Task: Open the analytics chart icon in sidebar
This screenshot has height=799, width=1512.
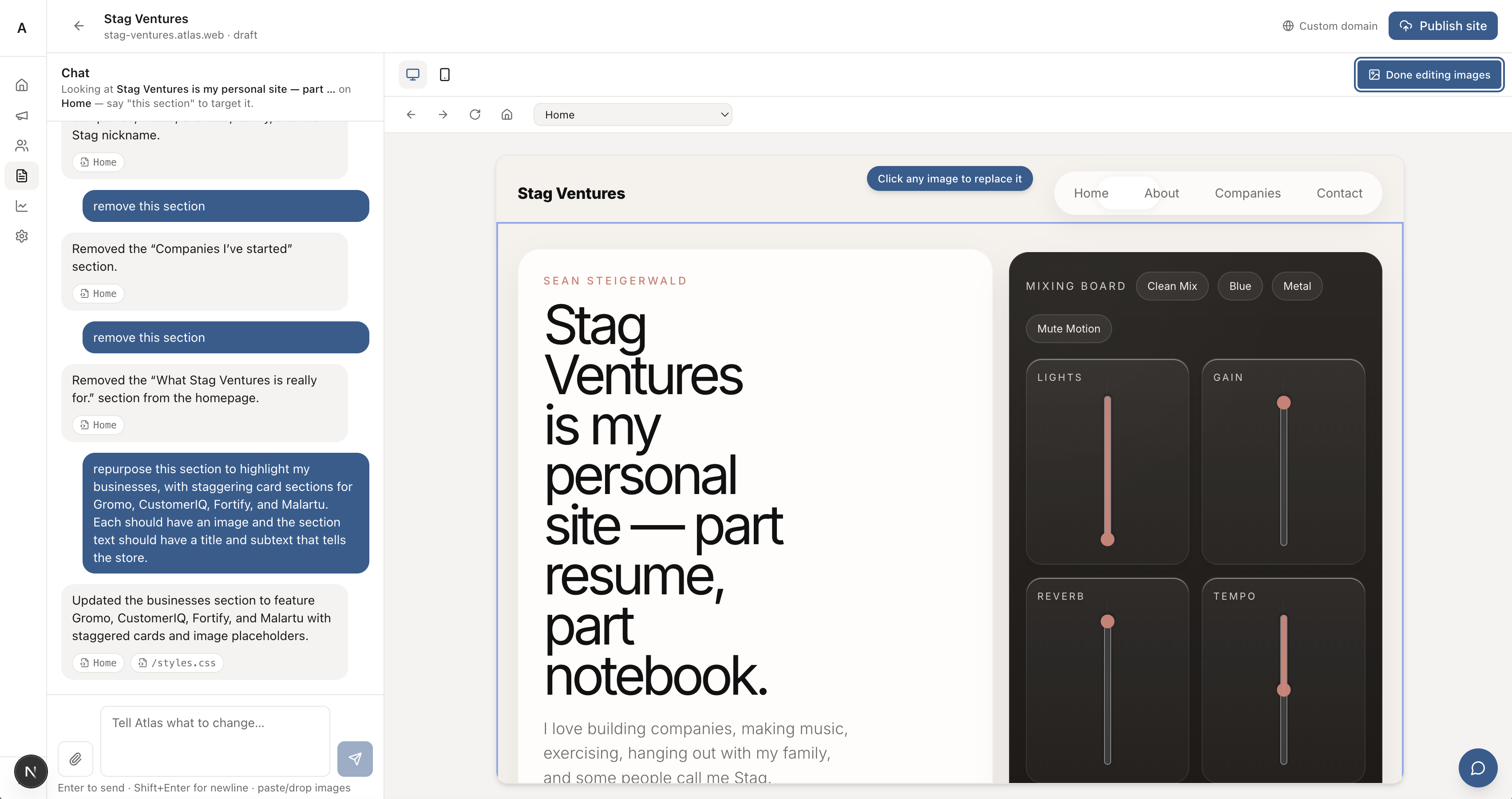Action: (22, 206)
